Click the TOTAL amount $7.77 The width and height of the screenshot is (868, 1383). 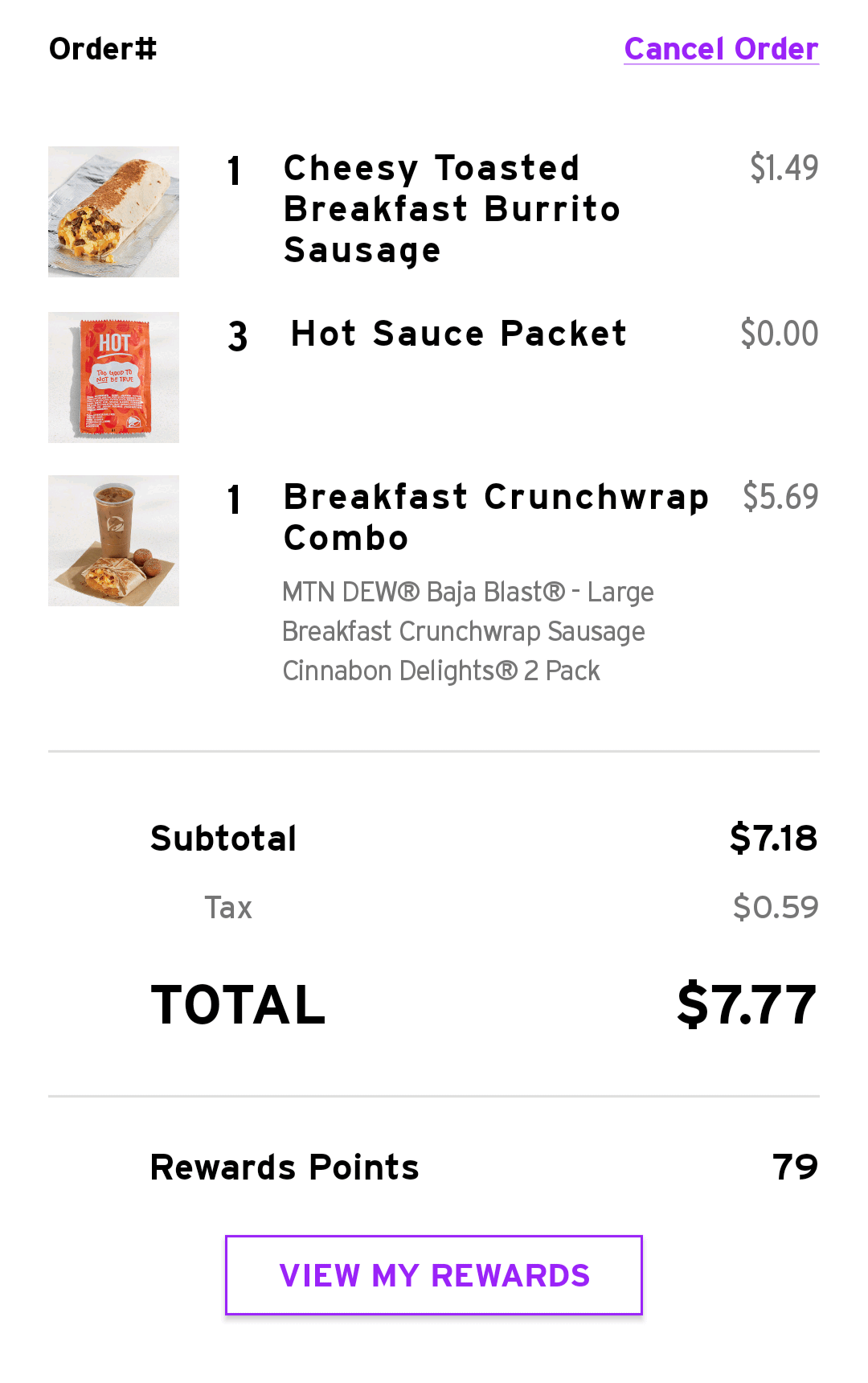(747, 1004)
